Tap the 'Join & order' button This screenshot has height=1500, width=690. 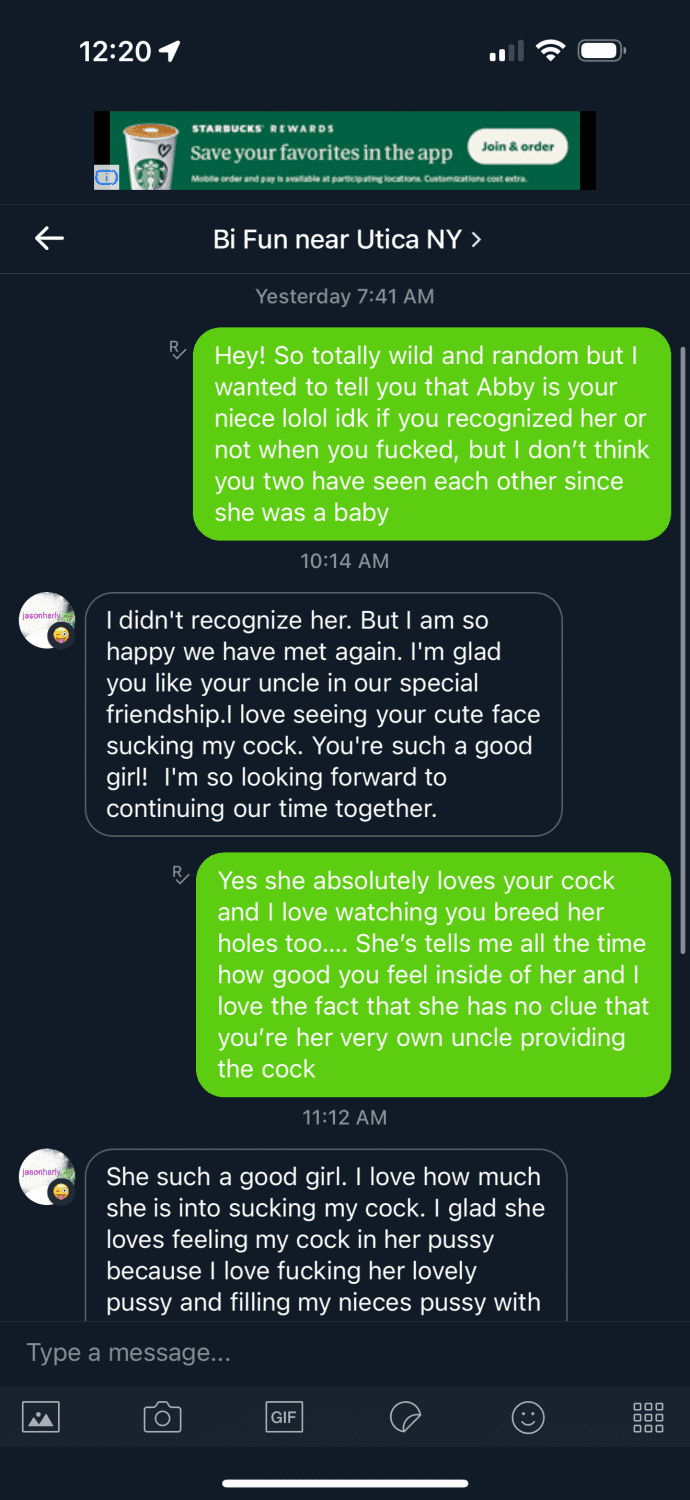pyautogui.click(x=518, y=145)
